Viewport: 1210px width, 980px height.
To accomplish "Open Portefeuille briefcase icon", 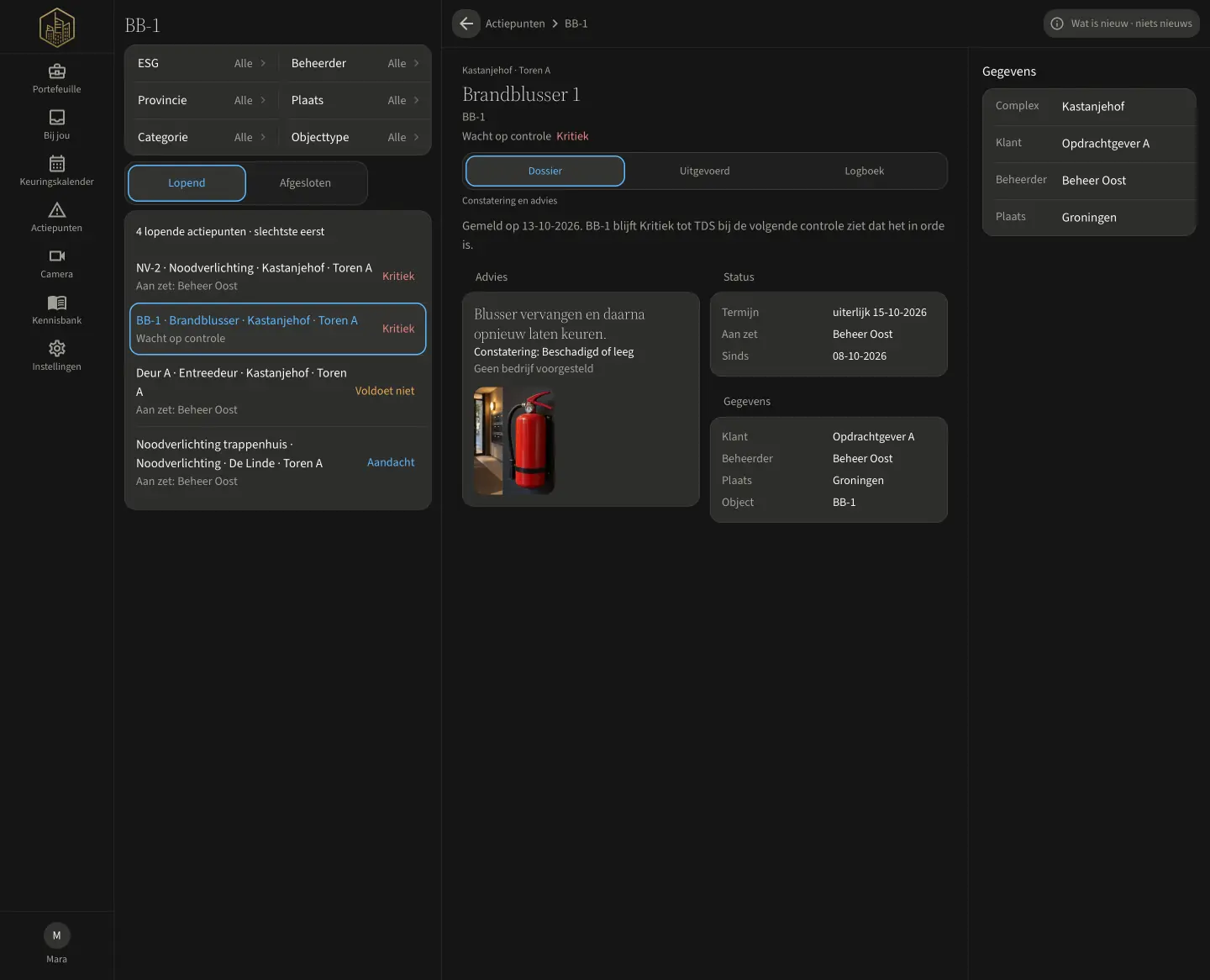I will 57,71.
